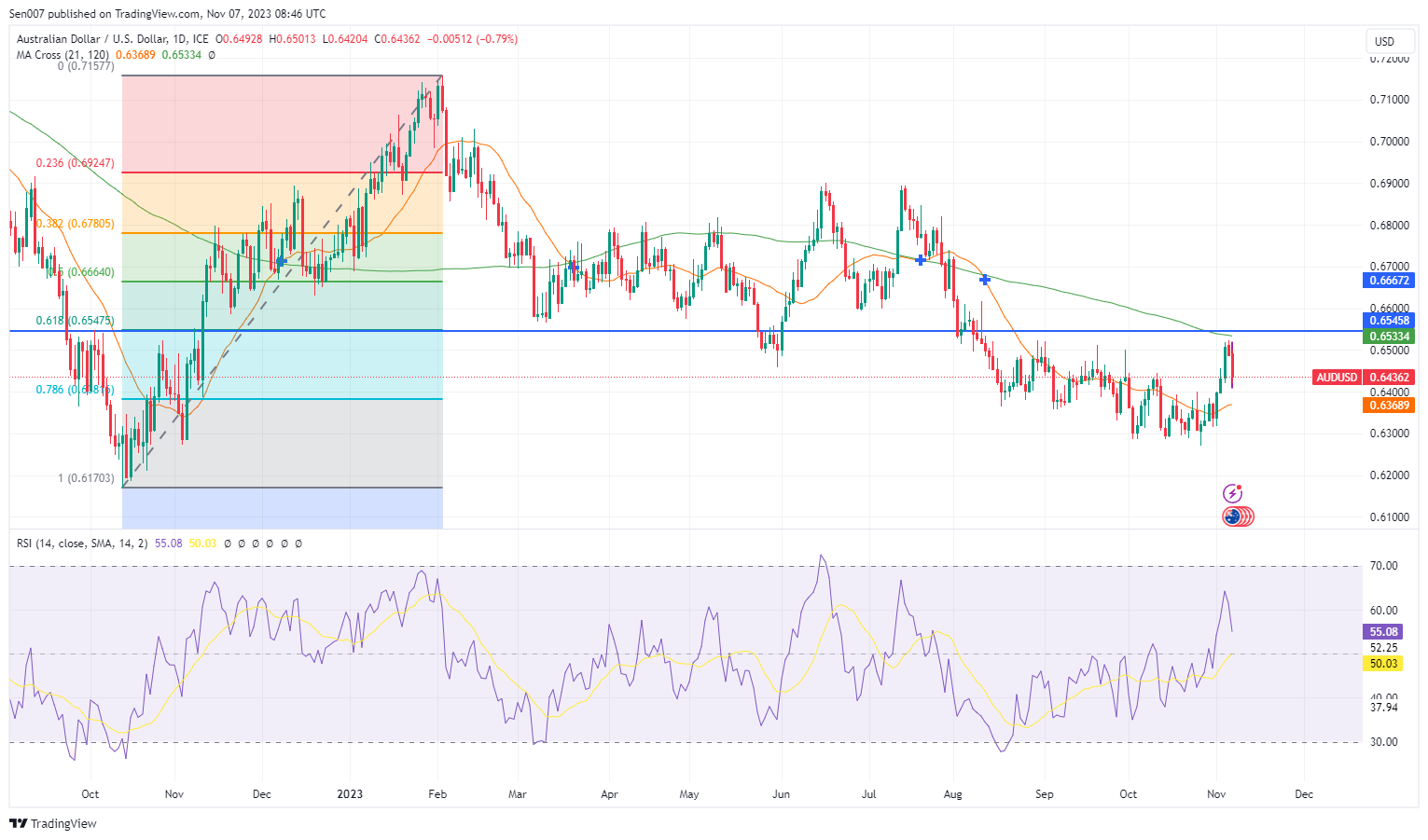This screenshot has height=840, width=1428.
Task: Click the Mar label on the time axis
Action: [x=517, y=794]
